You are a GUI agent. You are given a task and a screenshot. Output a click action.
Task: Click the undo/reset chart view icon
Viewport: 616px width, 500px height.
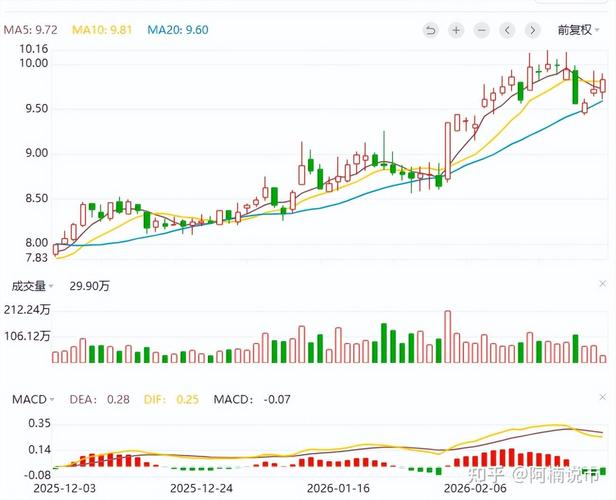[431, 30]
